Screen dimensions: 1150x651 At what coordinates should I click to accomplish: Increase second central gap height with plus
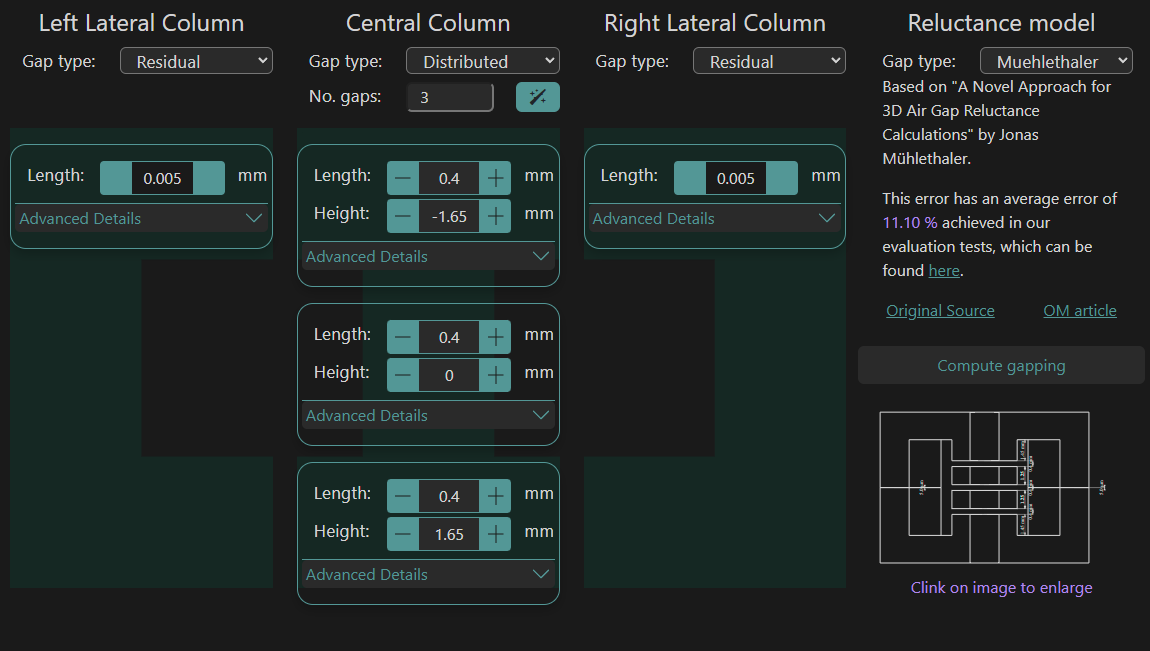[x=495, y=375]
